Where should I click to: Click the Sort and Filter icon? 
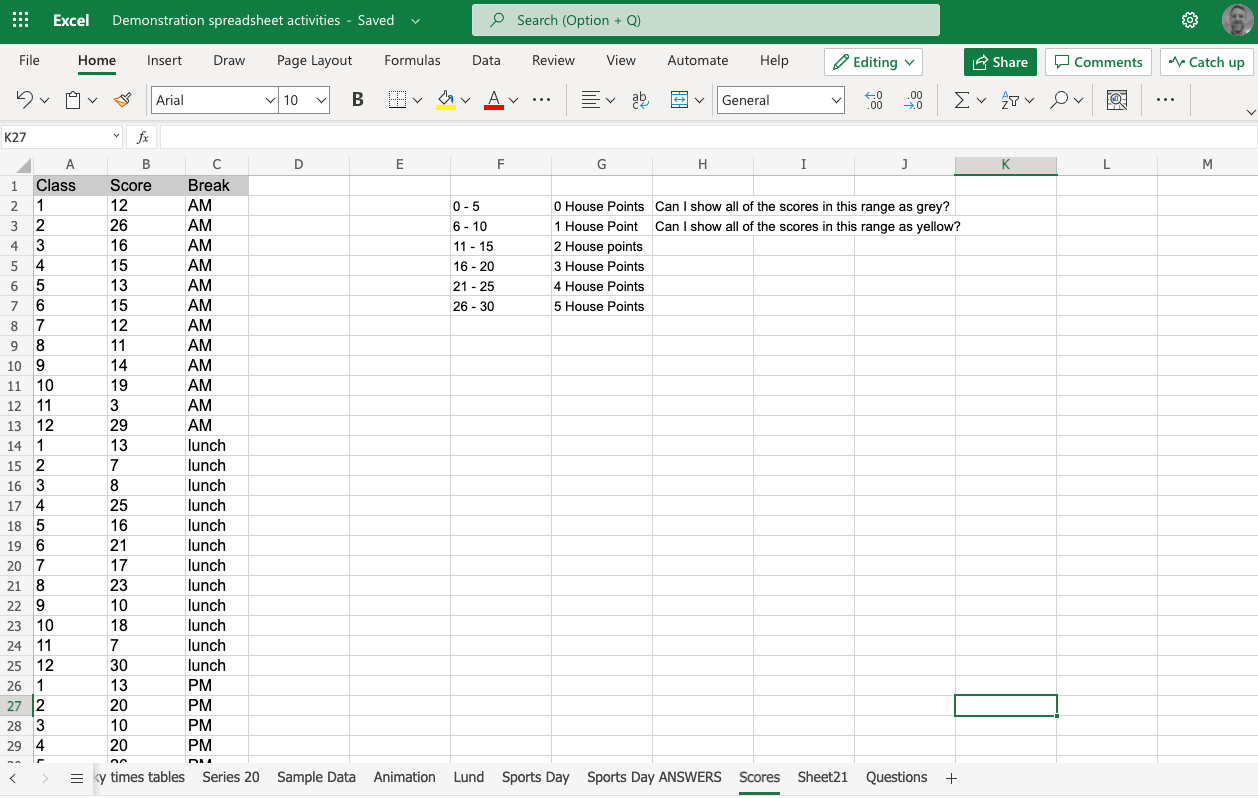pos(1010,100)
